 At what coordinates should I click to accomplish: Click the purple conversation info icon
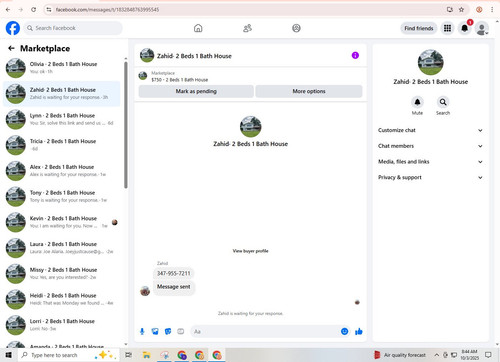pos(355,55)
